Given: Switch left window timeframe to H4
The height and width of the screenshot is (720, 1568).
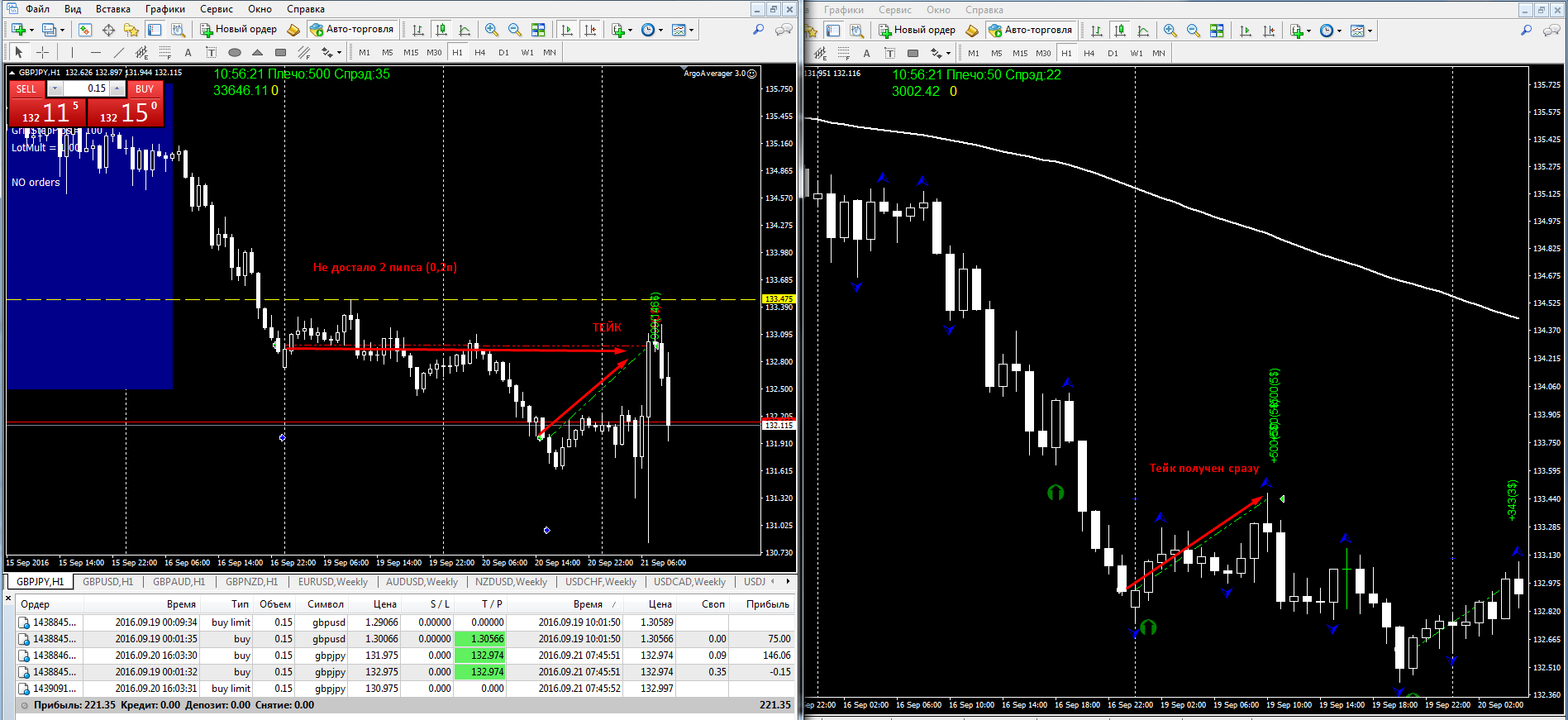Looking at the screenshot, I should click(x=480, y=52).
